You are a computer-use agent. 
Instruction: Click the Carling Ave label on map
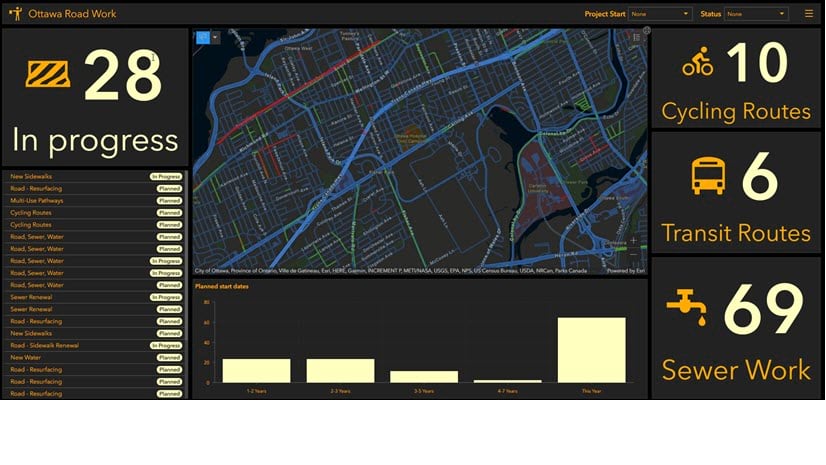(x=461, y=121)
